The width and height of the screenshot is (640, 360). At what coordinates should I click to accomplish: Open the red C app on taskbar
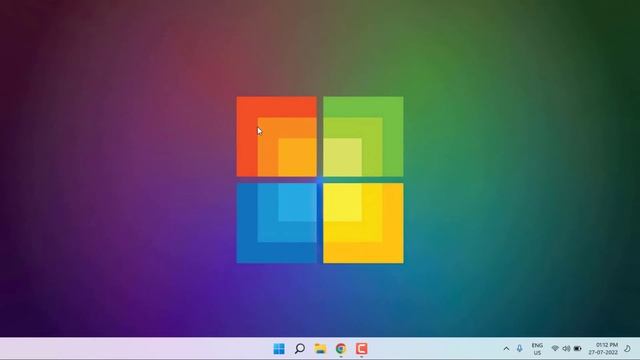[362, 349]
